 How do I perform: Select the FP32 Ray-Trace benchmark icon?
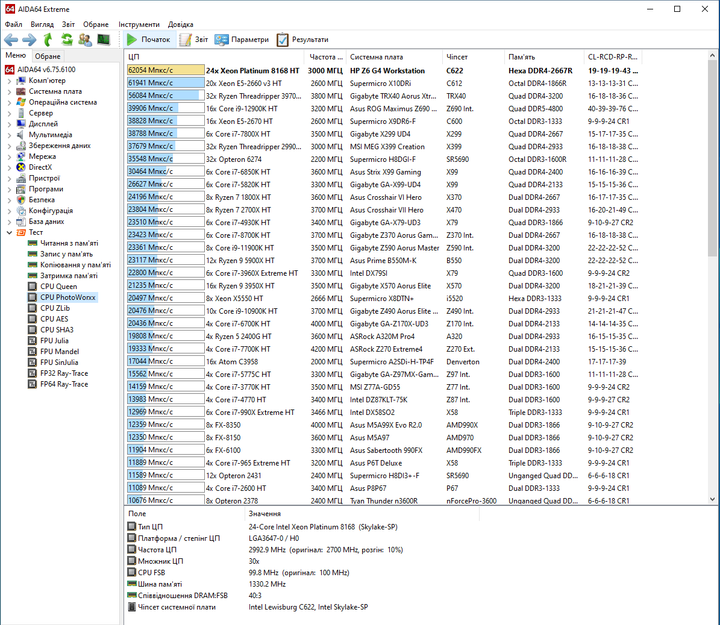(x=32, y=373)
